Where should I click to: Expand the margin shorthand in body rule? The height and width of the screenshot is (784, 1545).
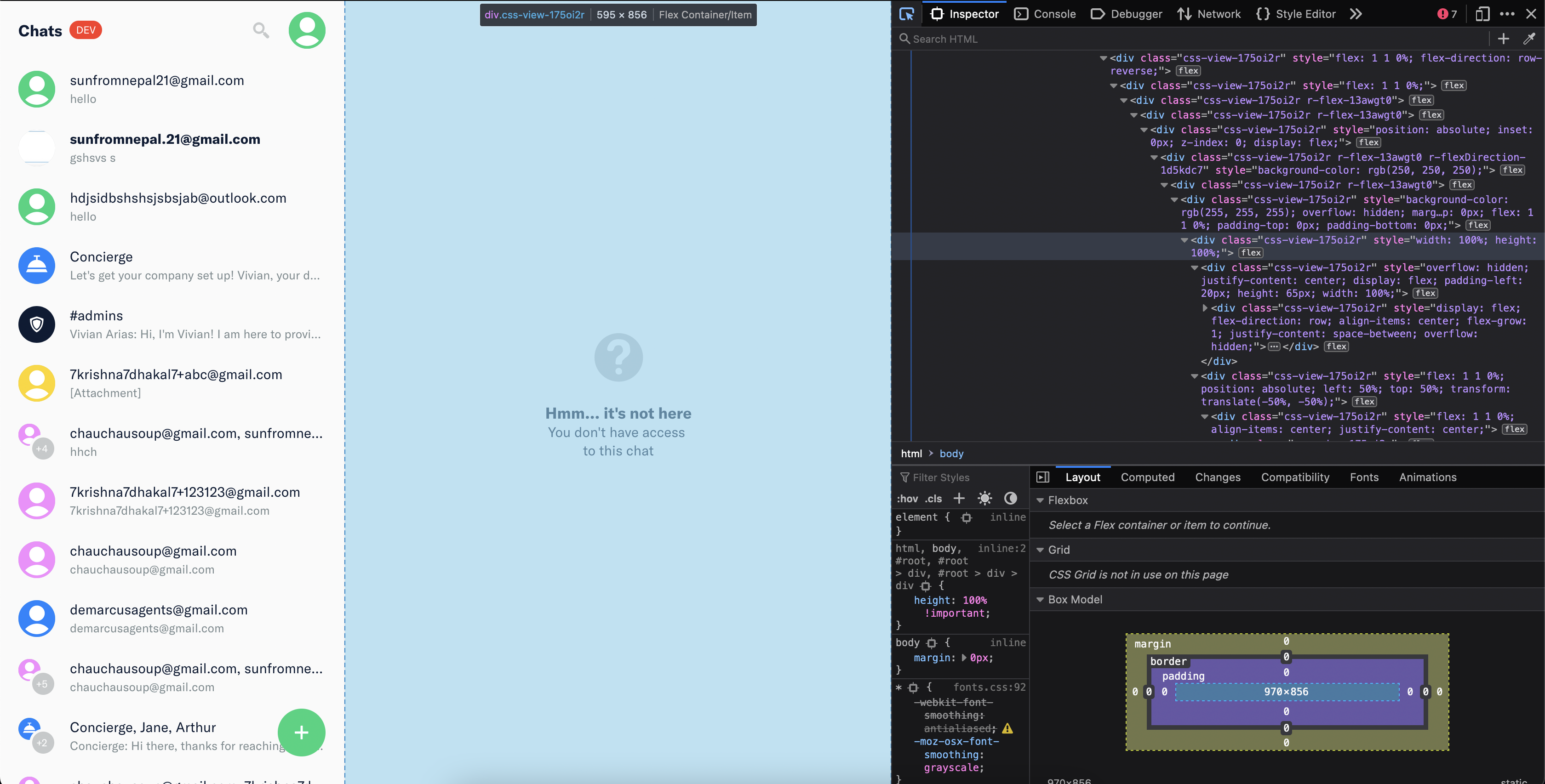click(x=964, y=658)
